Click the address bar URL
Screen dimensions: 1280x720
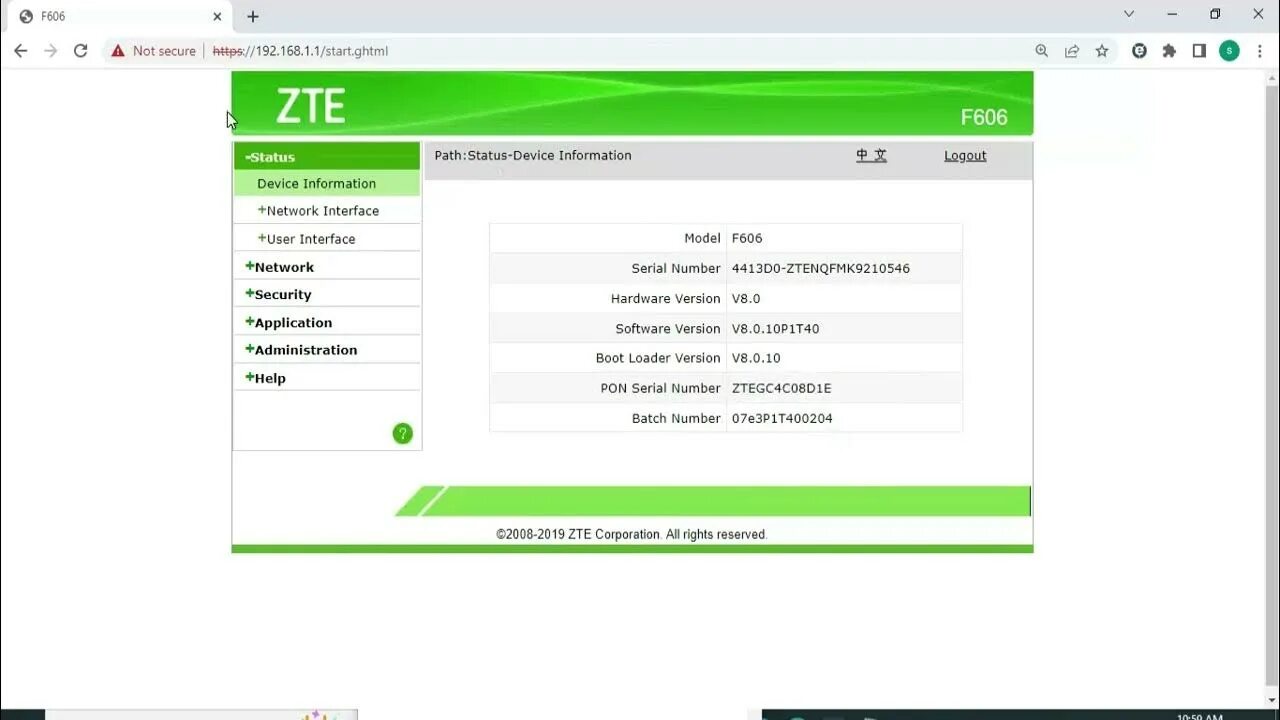[x=300, y=51]
